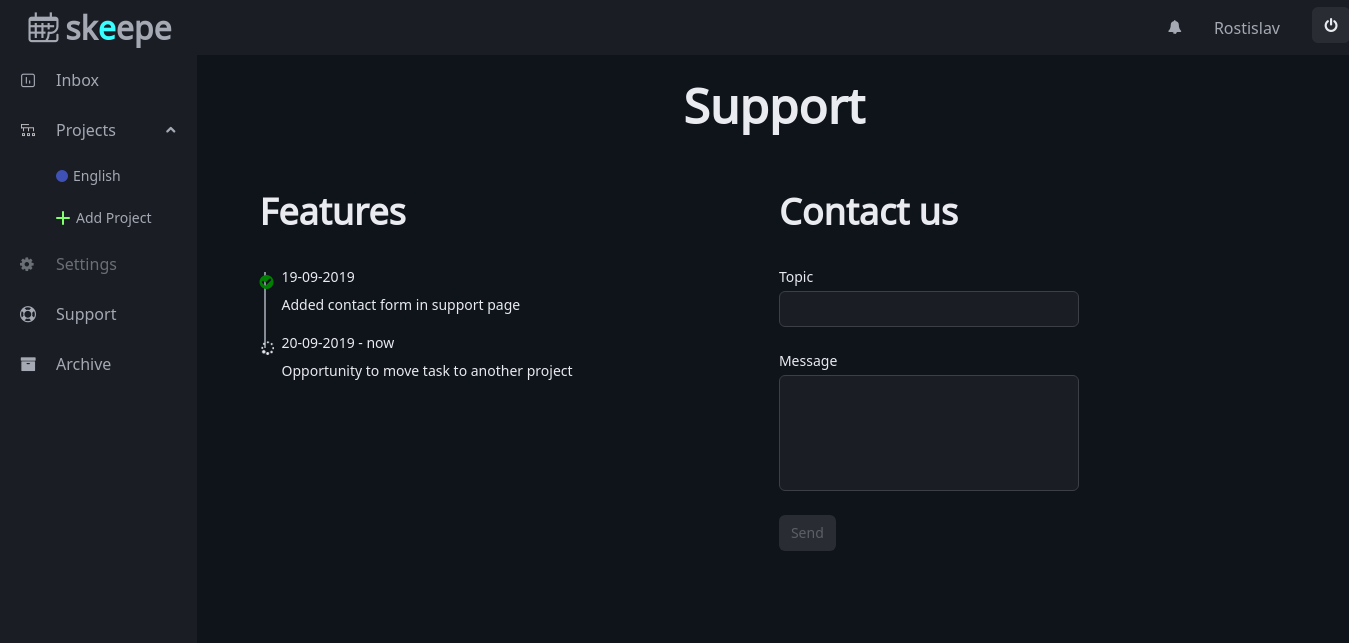Screen dimensions: 1349x643
Task: Open notifications via the bell icon
Action: [x=1175, y=28]
